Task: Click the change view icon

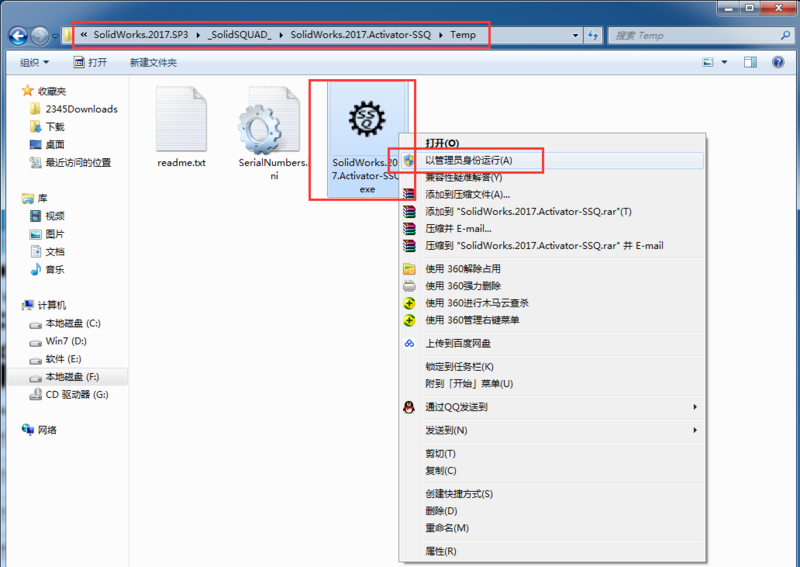Action: coord(708,62)
